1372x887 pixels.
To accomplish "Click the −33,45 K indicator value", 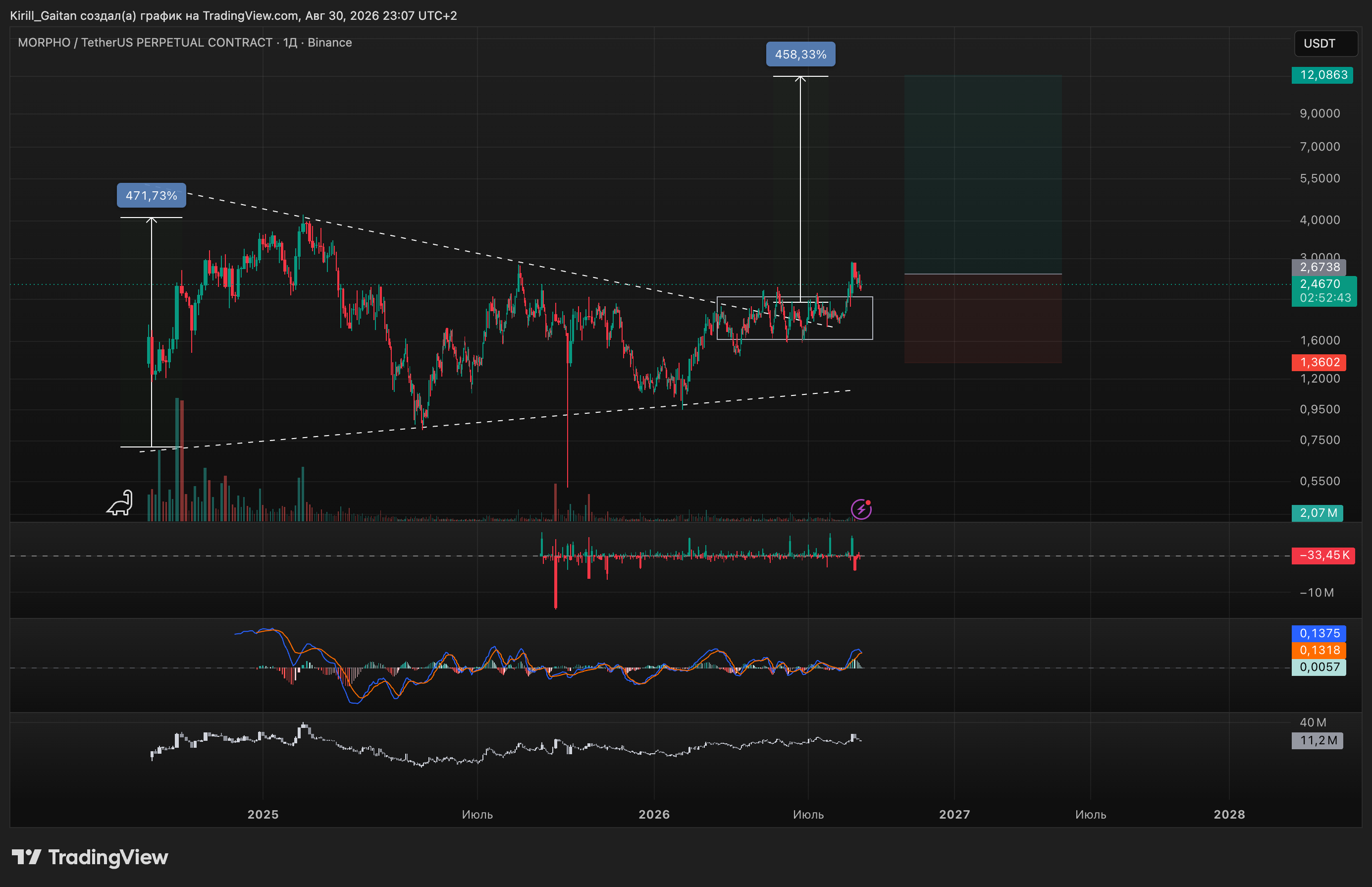I will [1323, 555].
